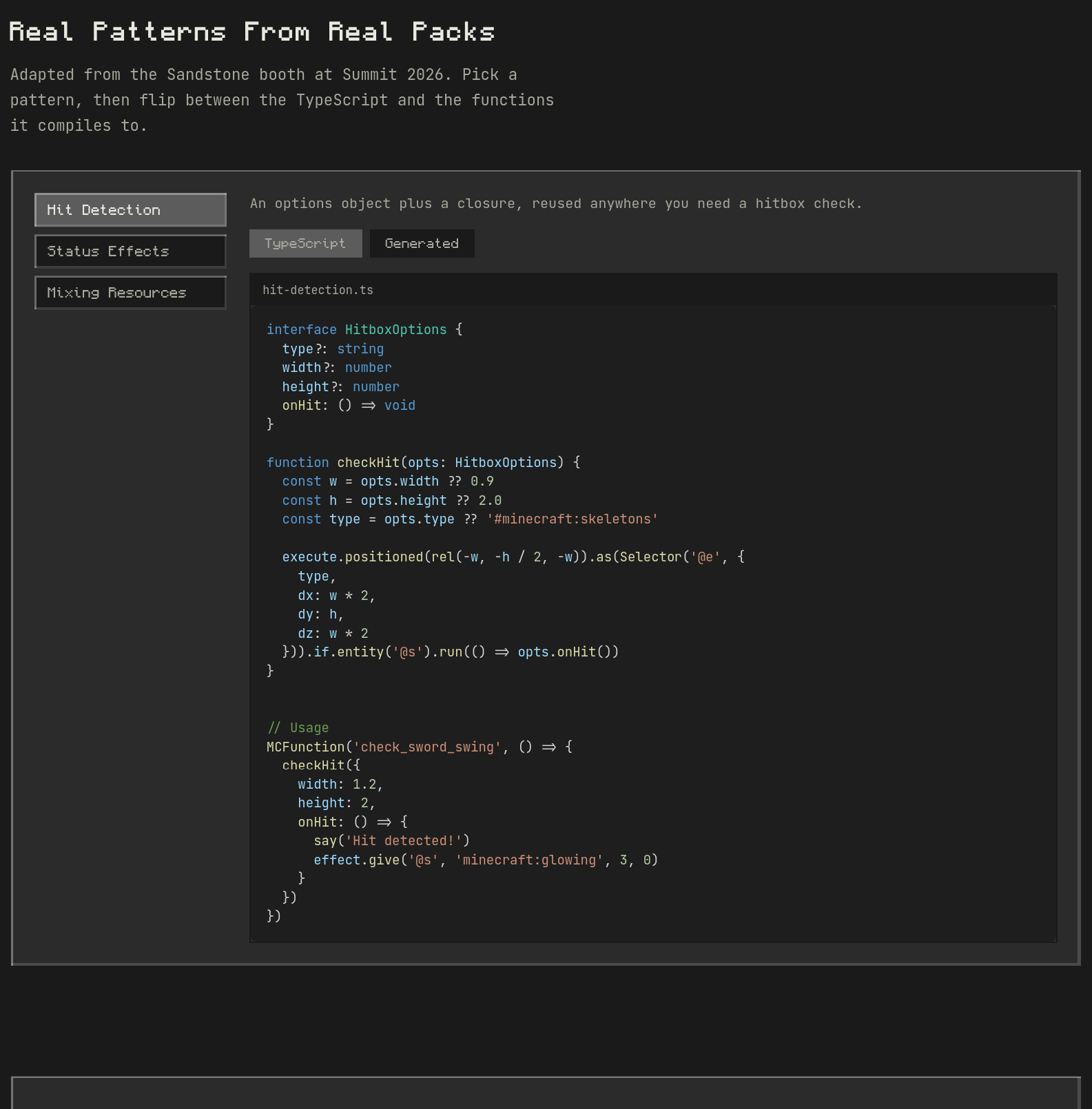Choose the Mixing Resources pattern

tap(130, 293)
